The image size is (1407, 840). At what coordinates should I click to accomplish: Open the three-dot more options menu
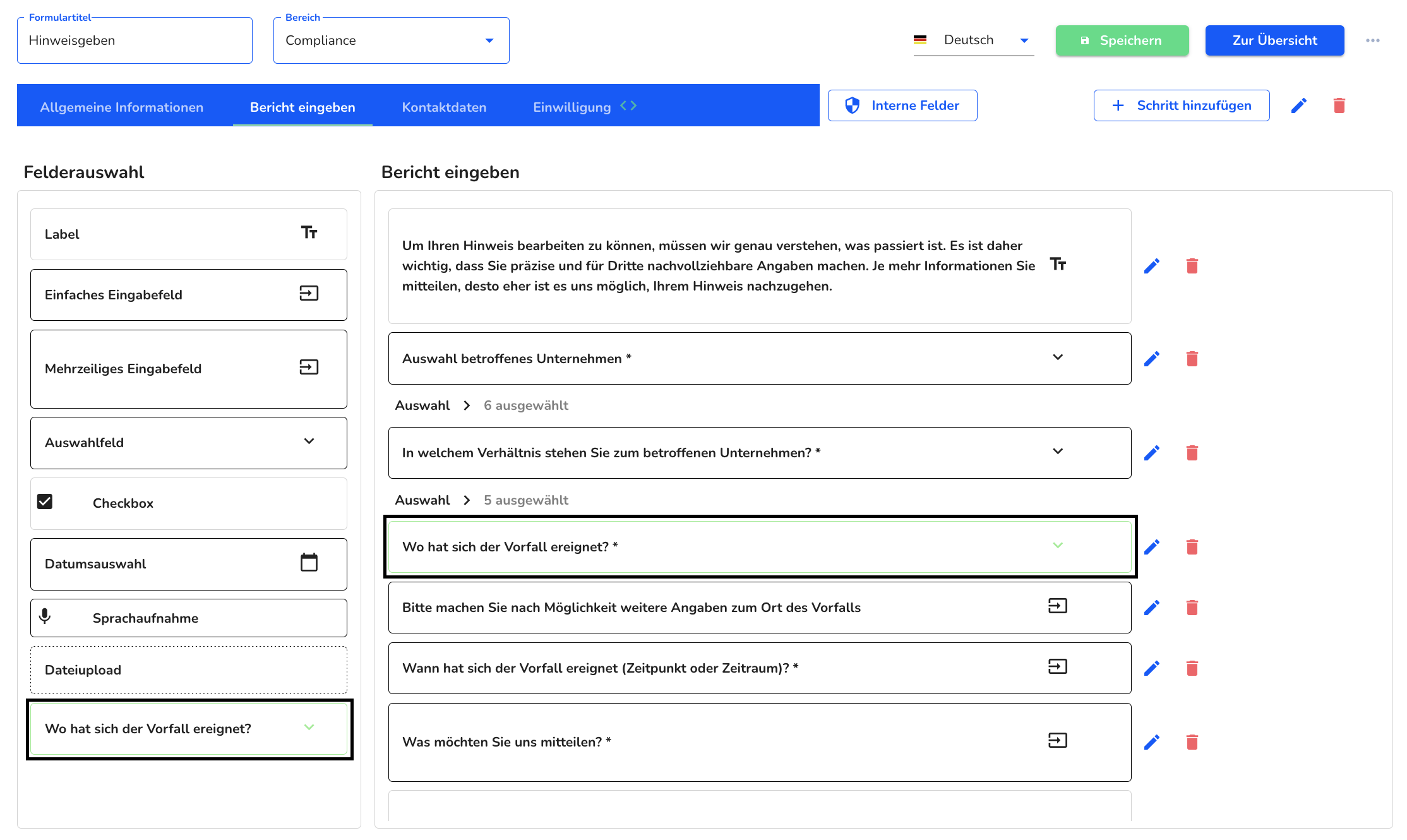1372,40
